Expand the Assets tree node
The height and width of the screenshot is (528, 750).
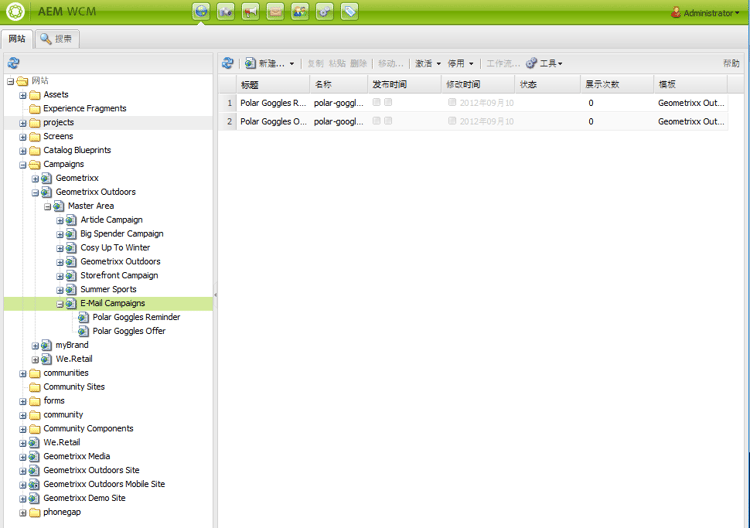[x=22, y=95]
